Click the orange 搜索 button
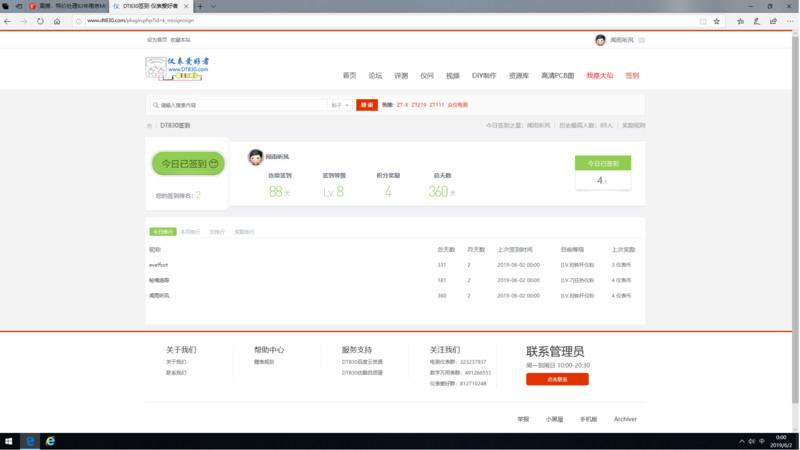The image size is (800, 450). click(367, 105)
